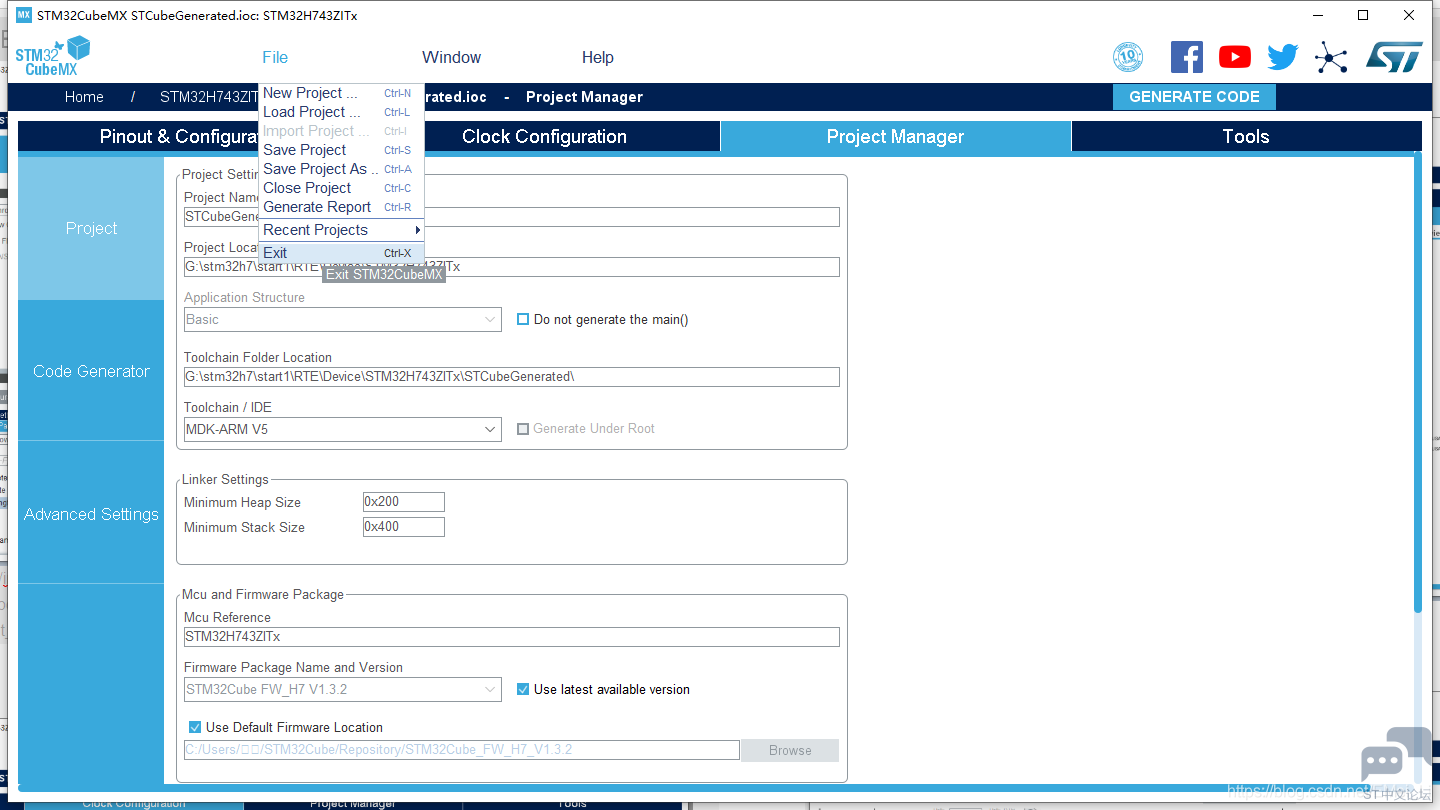Screen dimensions: 1440x810
Task: Open the Project side section
Action: click(91, 228)
